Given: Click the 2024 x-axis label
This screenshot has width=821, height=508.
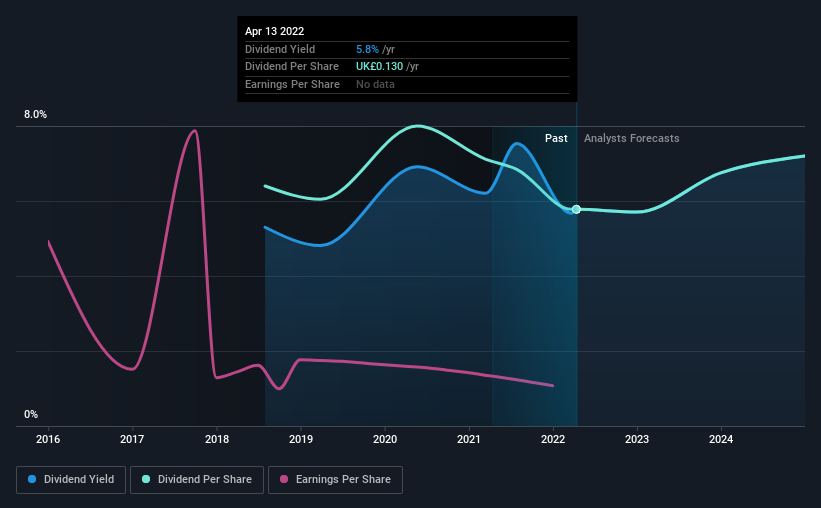Looking at the screenshot, I should (x=721, y=439).
